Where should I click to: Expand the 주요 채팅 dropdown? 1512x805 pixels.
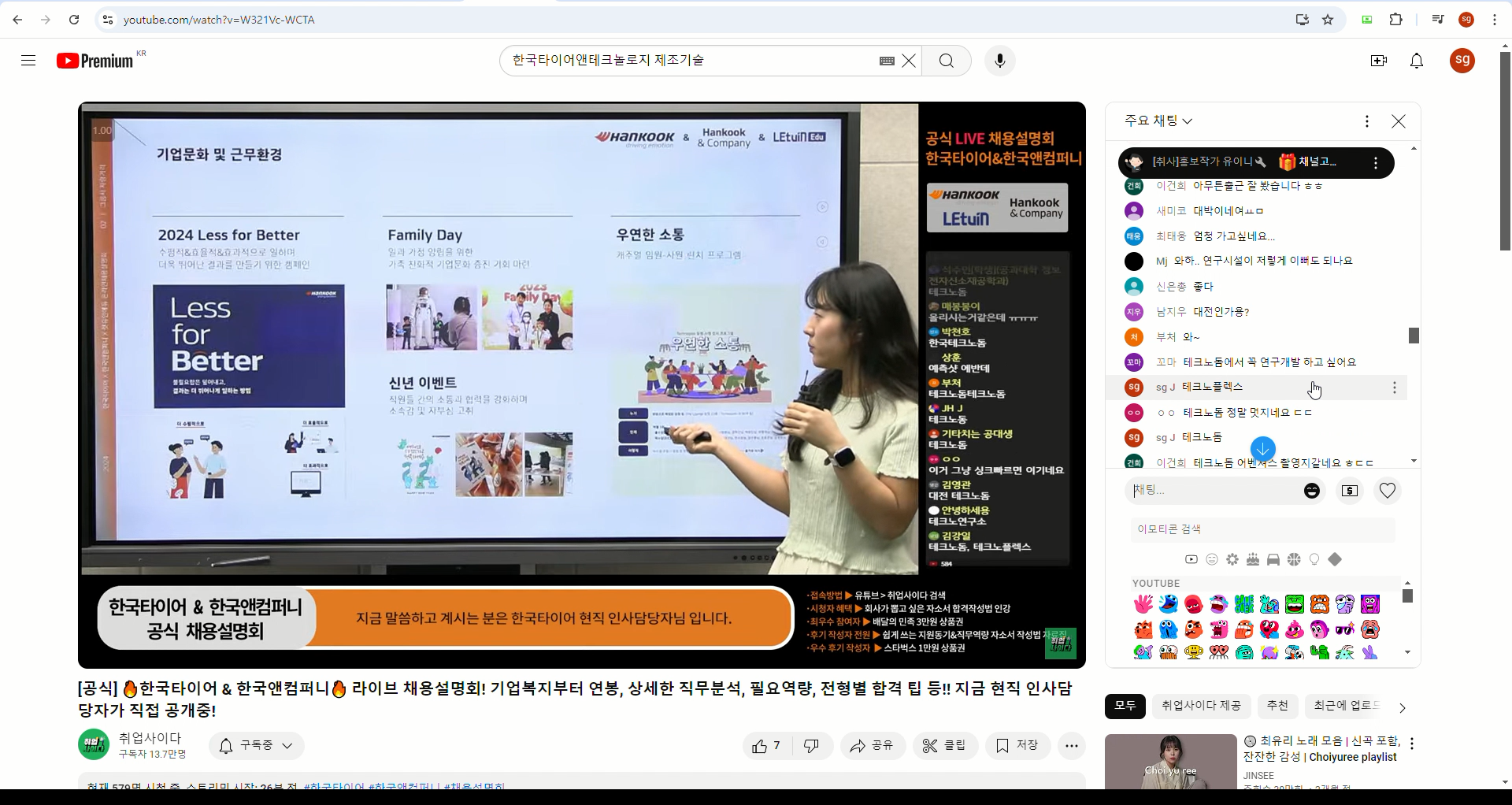coord(1158,121)
